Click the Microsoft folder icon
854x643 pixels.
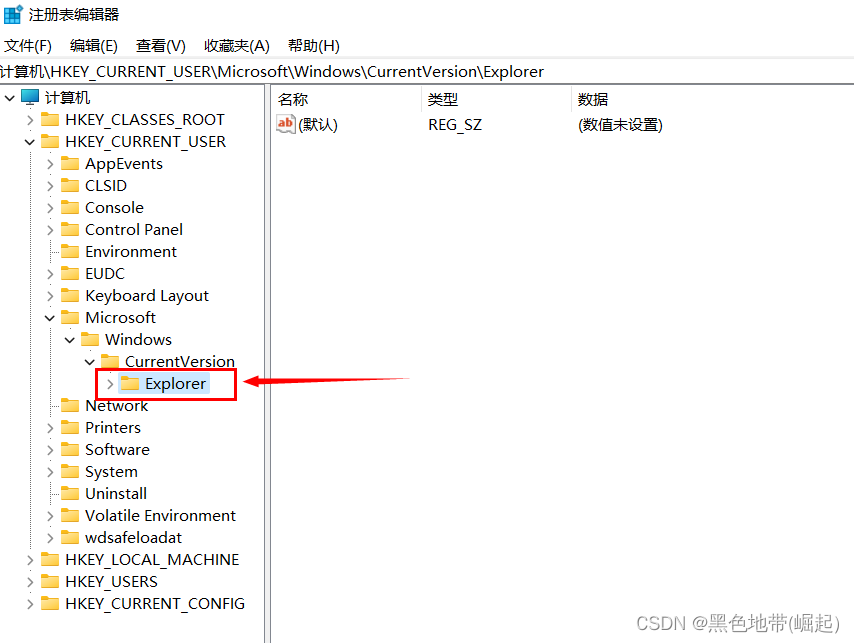tap(70, 317)
